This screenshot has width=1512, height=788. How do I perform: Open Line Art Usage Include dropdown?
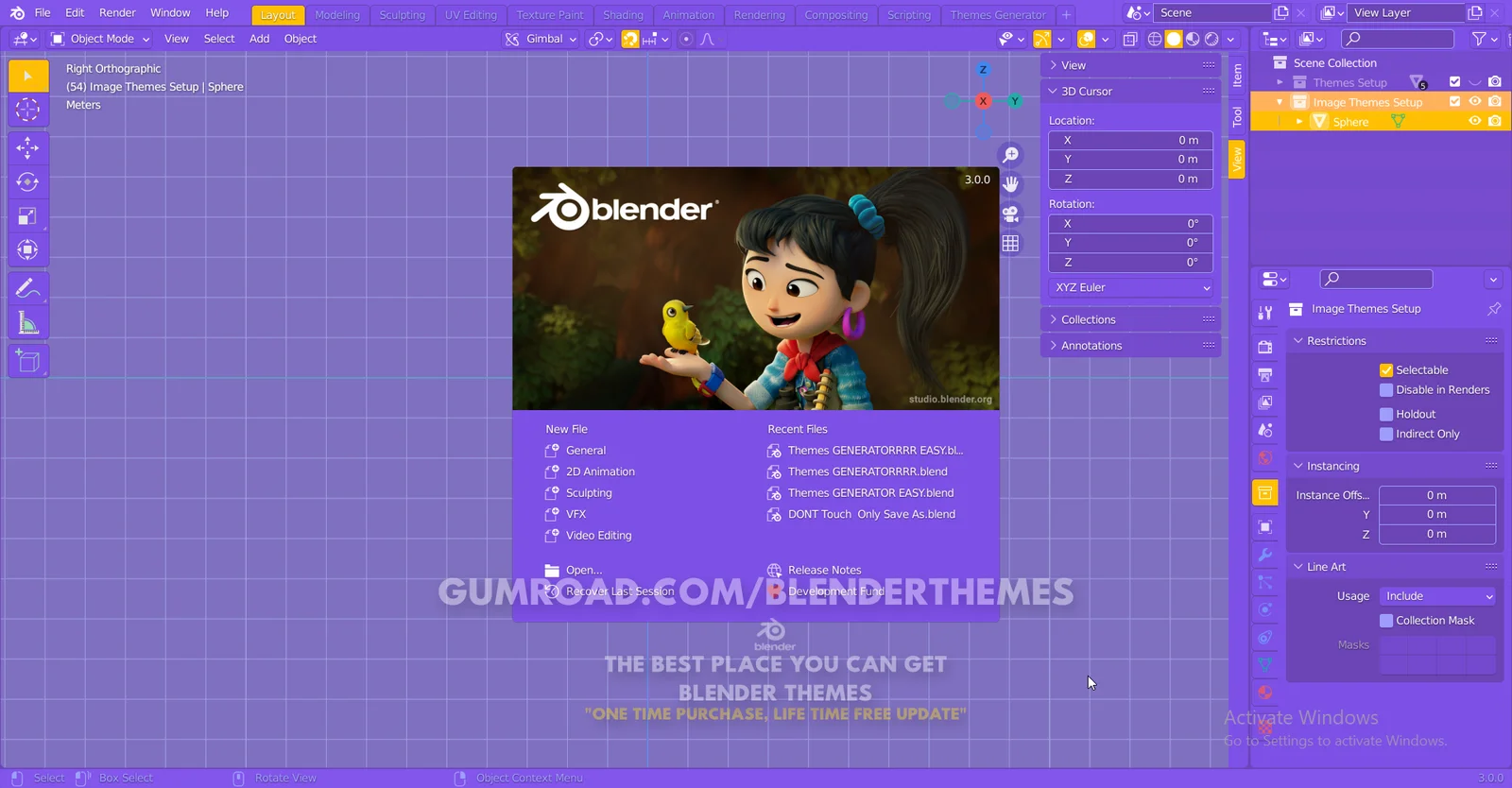point(1437,596)
